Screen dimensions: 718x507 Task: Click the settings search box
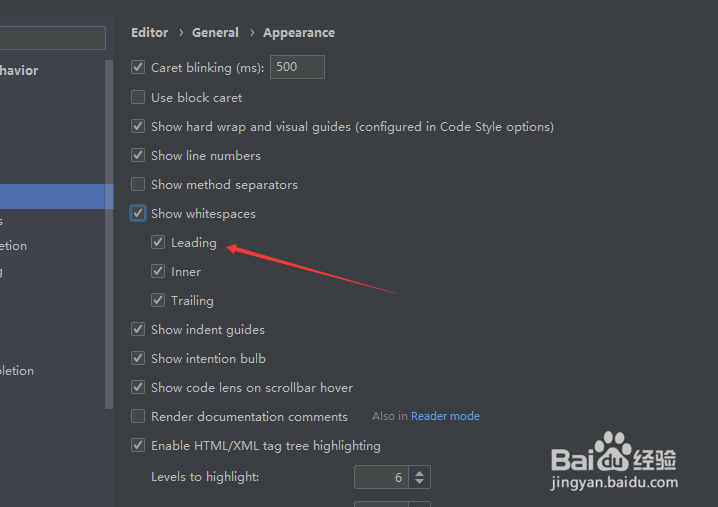click(x=51, y=38)
